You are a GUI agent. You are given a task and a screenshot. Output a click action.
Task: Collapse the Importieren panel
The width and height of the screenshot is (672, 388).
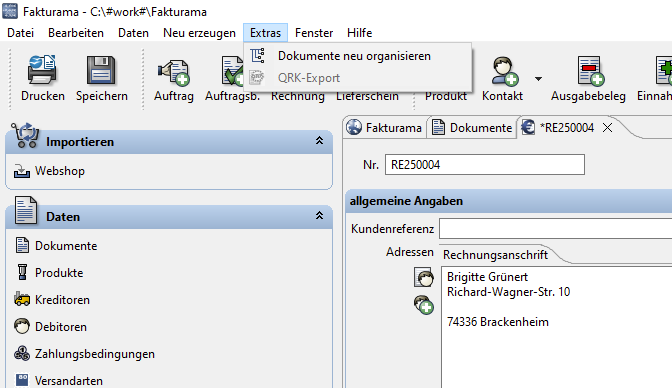319,141
